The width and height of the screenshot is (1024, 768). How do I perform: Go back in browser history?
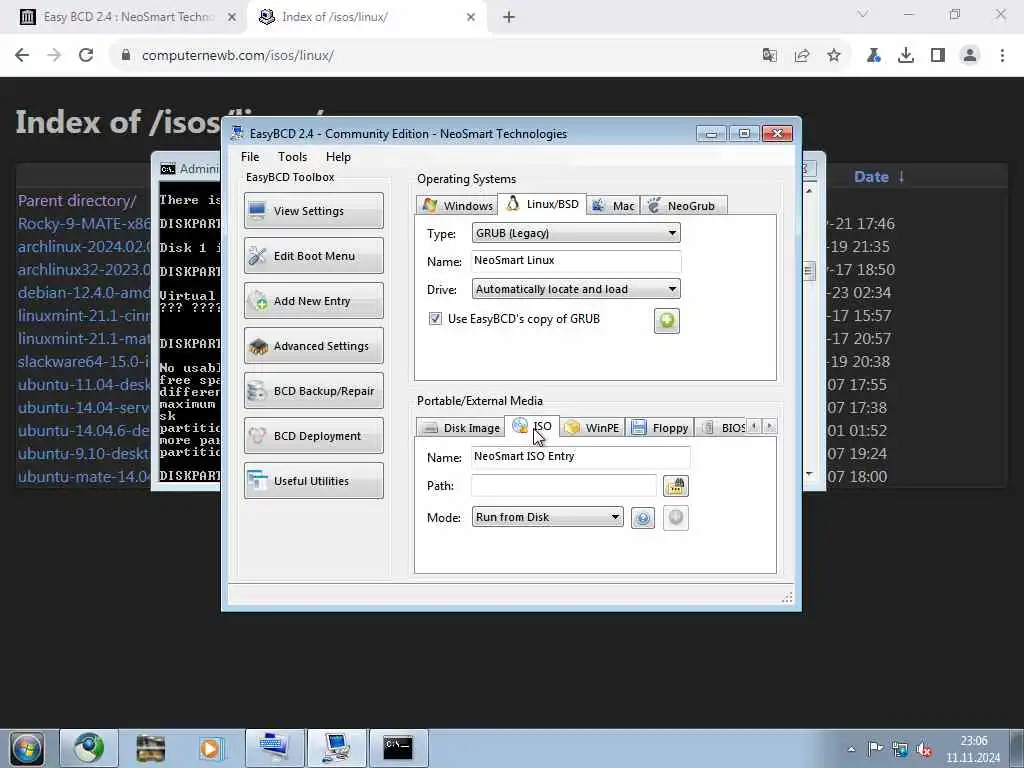22,55
